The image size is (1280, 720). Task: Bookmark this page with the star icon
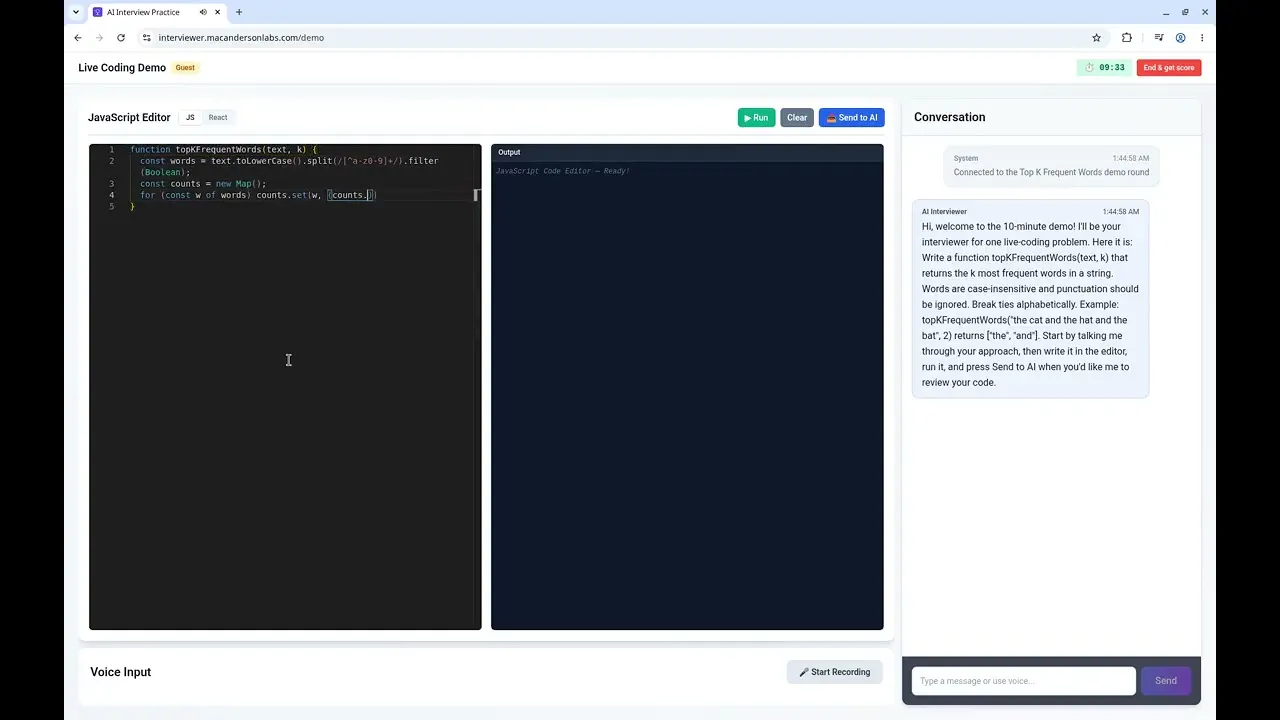pyautogui.click(x=1096, y=38)
